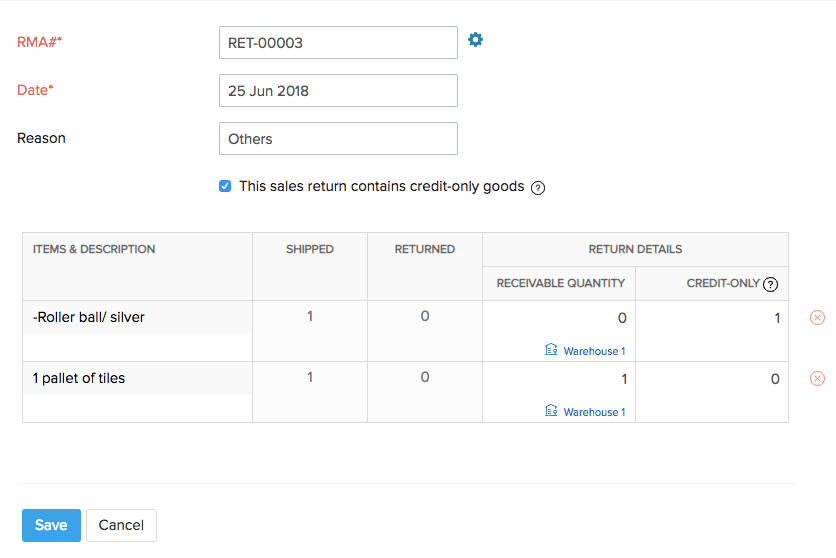The image size is (836, 558).
Task: Click the '1 pallet of tiles' item name
Action: (x=79, y=378)
